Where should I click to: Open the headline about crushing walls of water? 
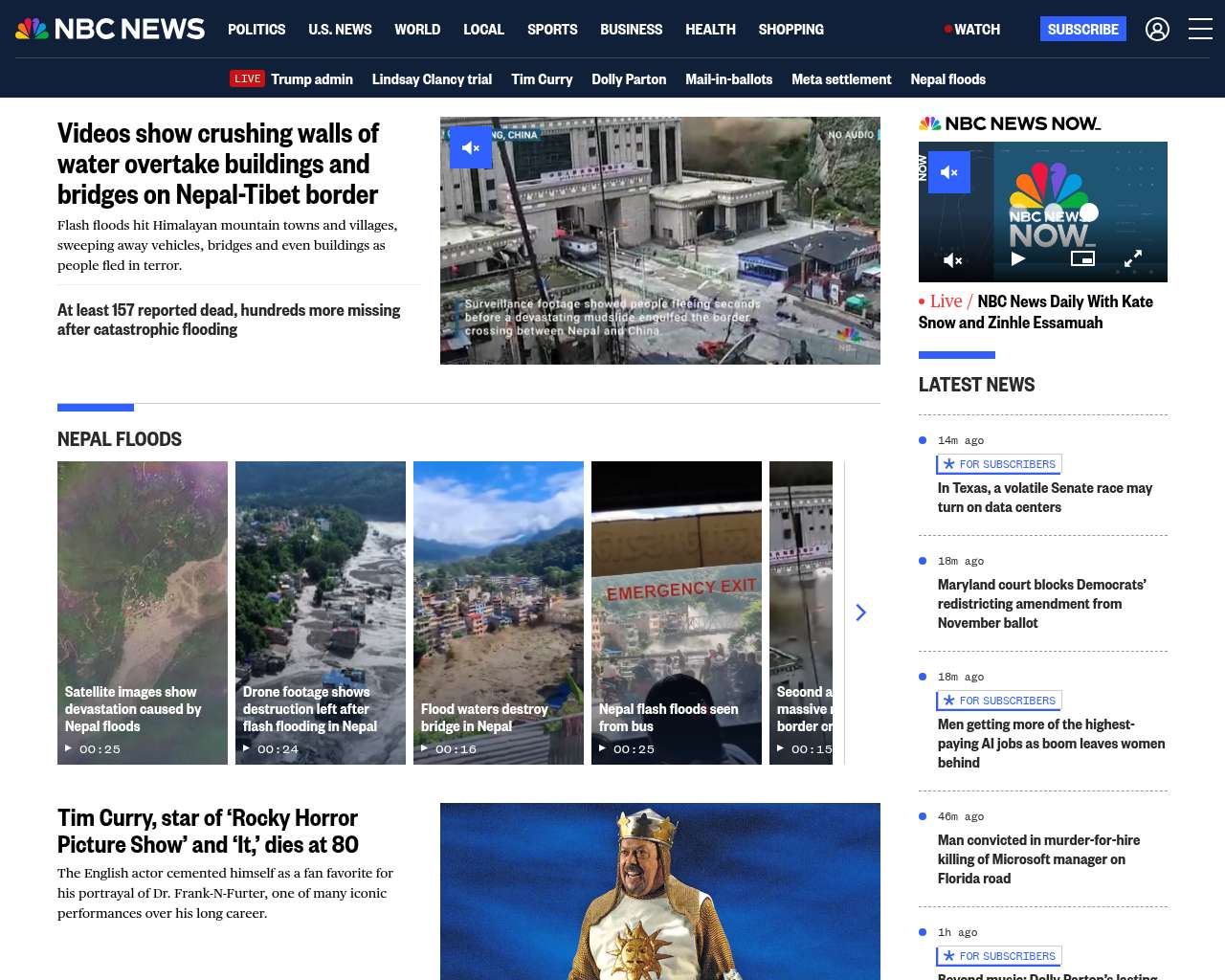coord(218,164)
